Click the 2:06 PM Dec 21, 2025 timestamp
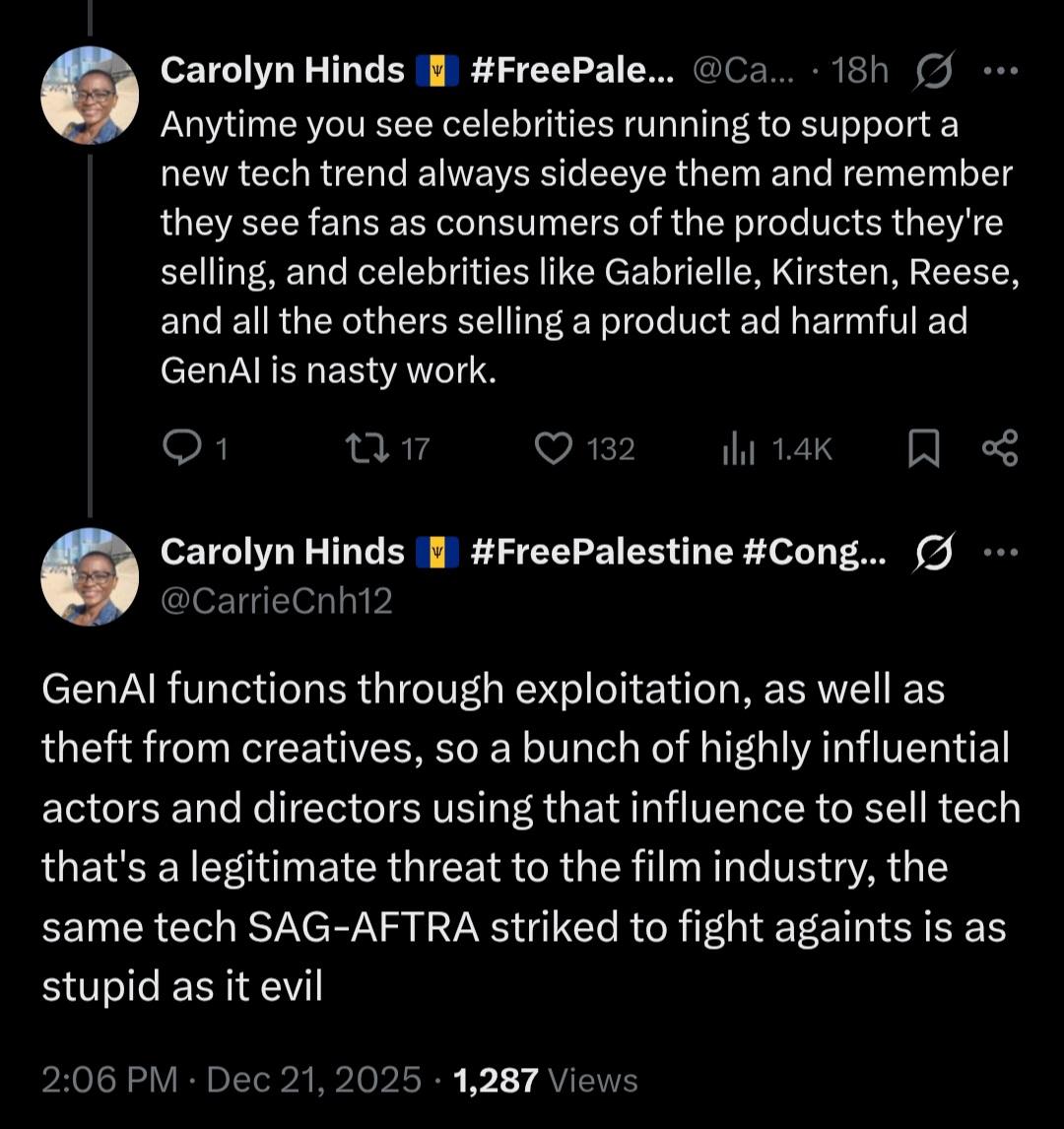Viewport: 1064px width, 1129px height. pyautogui.click(x=232, y=1080)
